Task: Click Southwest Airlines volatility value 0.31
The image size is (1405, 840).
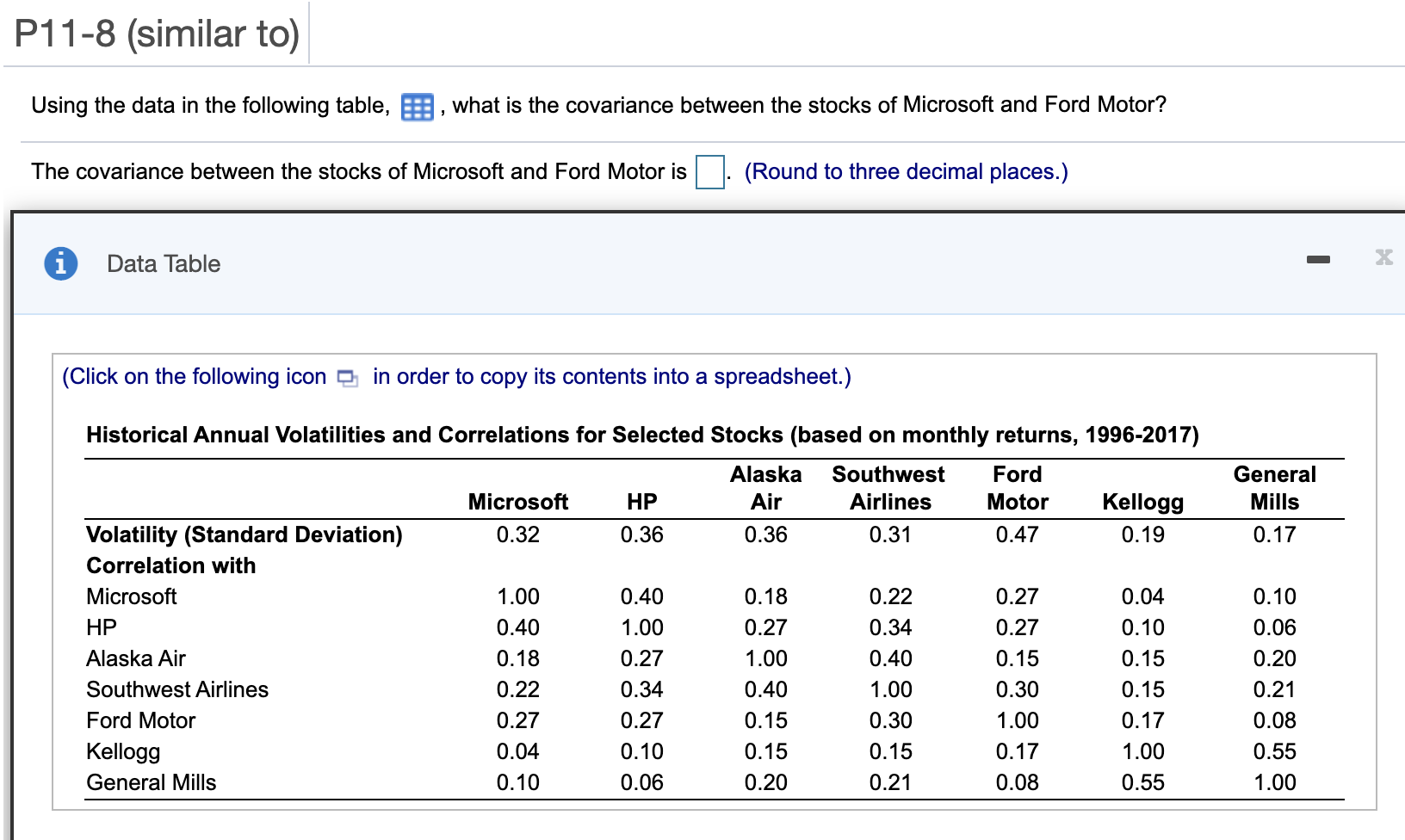Action: (x=890, y=534)
